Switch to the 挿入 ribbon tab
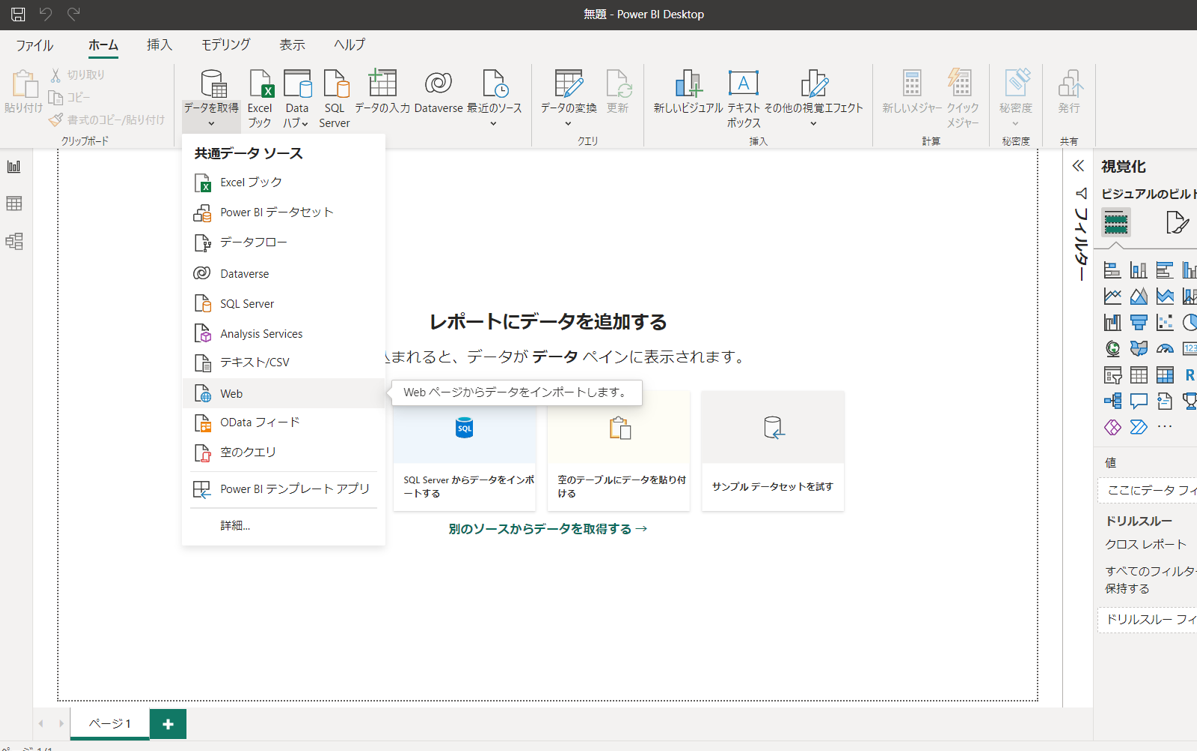The height and width of the screenshot is (751, 1197). (159, 45)
